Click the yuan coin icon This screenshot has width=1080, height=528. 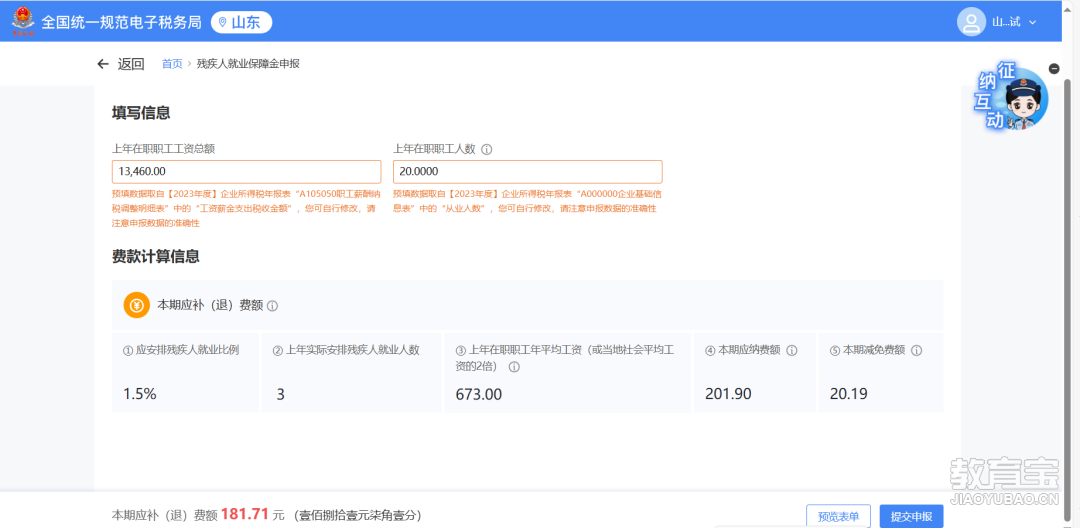[x=136, y=305]
